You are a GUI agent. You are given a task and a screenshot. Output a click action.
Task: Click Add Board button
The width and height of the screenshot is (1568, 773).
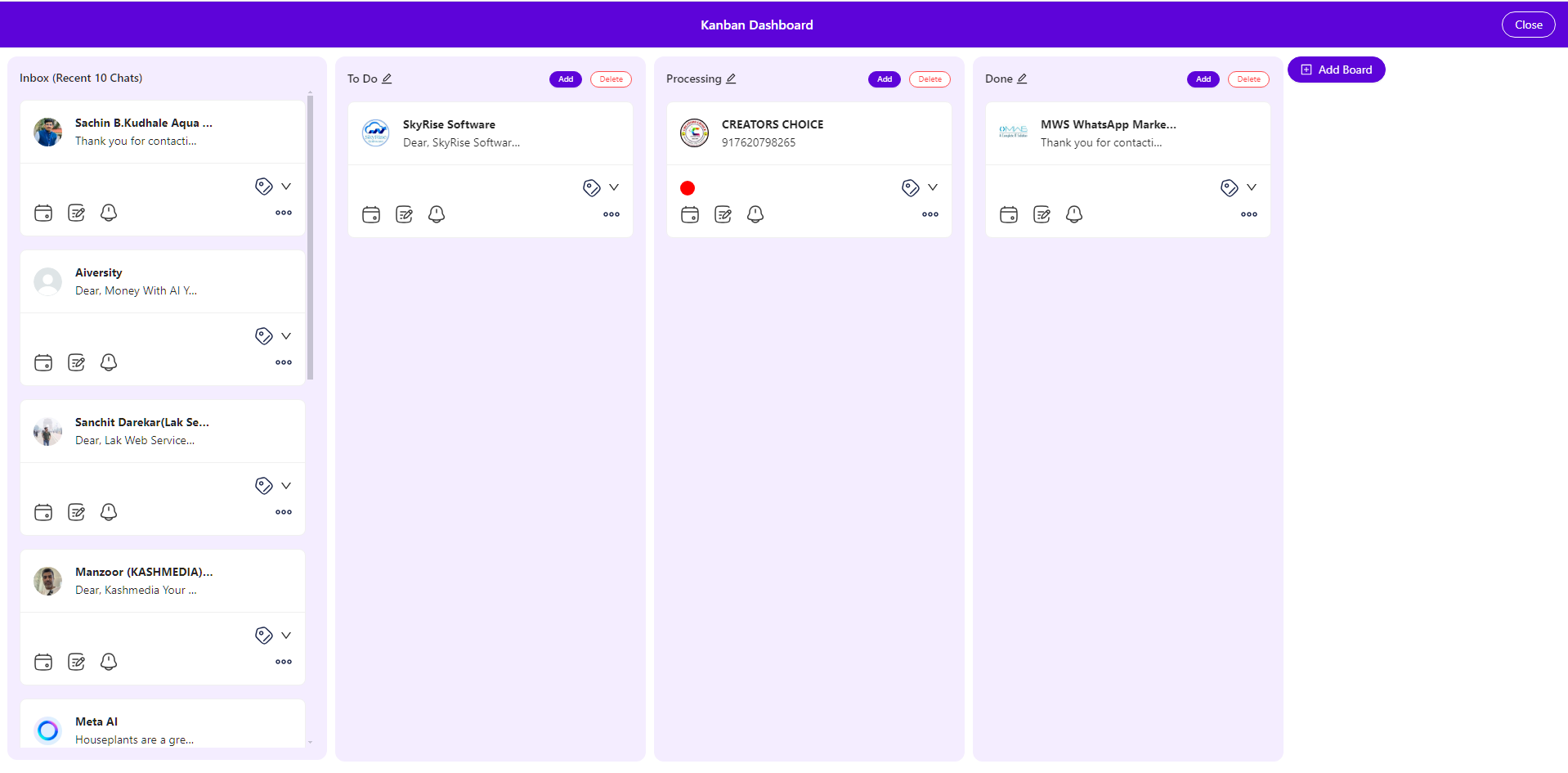(x=1336, y=70)
